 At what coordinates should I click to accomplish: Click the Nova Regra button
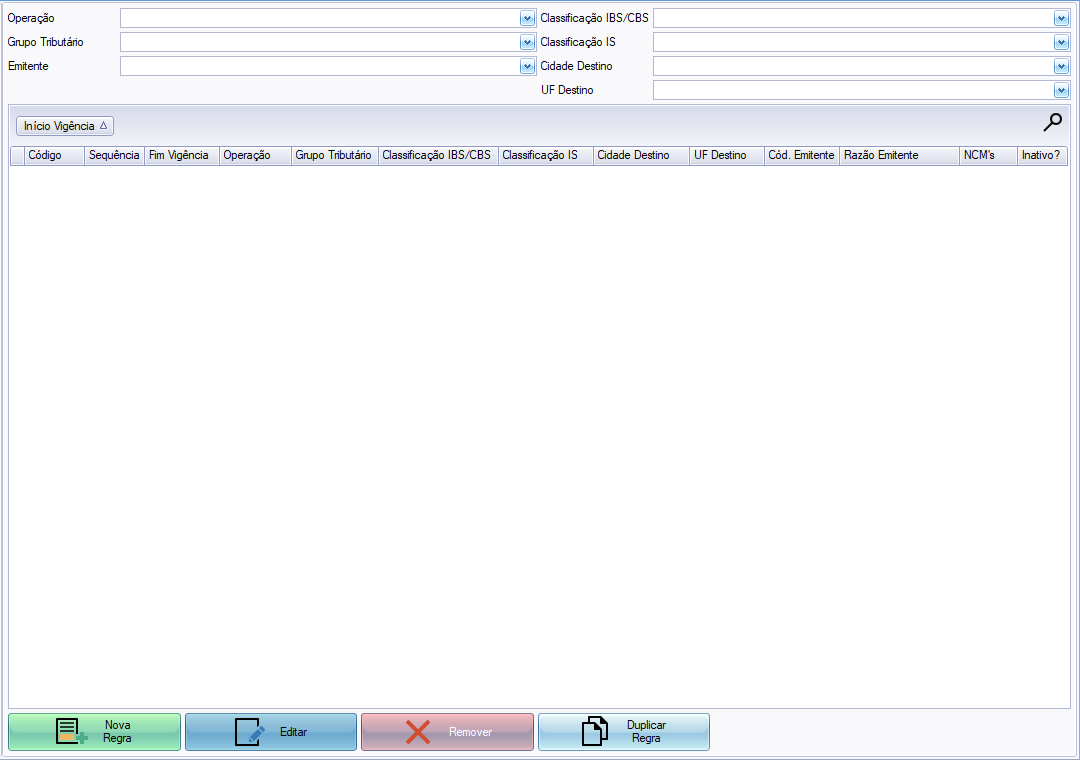point(95,731)
